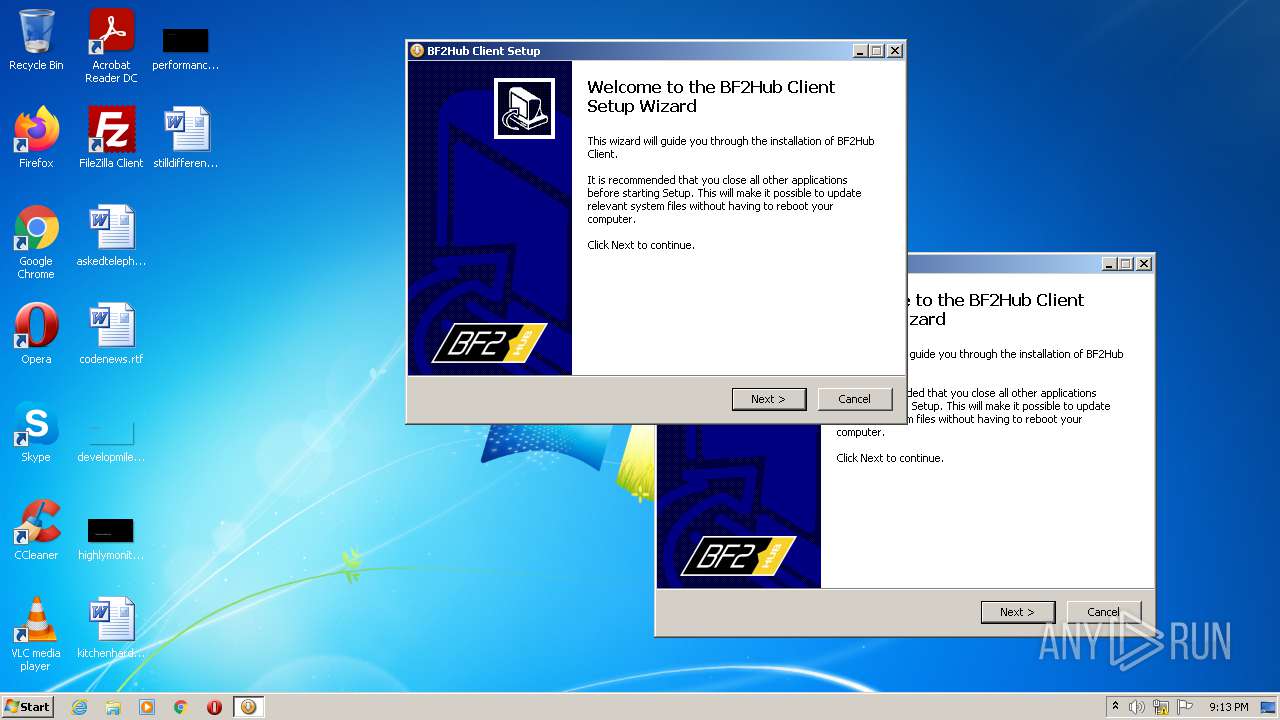Show hidden tray icons arrow

1115,707
